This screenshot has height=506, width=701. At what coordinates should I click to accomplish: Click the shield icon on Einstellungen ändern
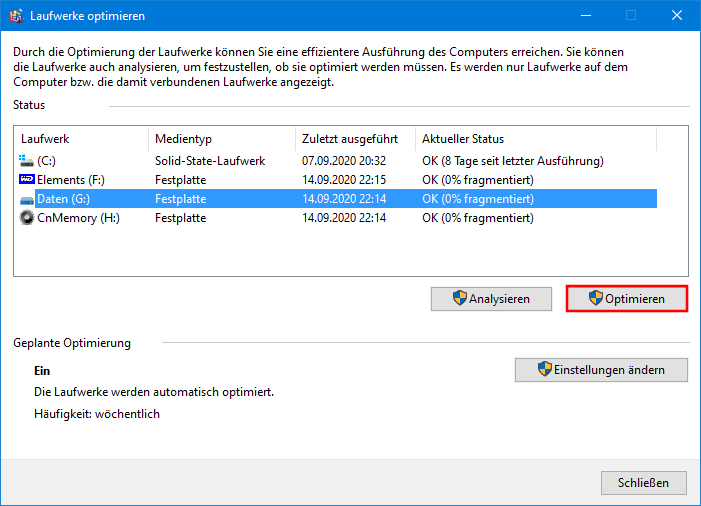(x=545, y=369)
